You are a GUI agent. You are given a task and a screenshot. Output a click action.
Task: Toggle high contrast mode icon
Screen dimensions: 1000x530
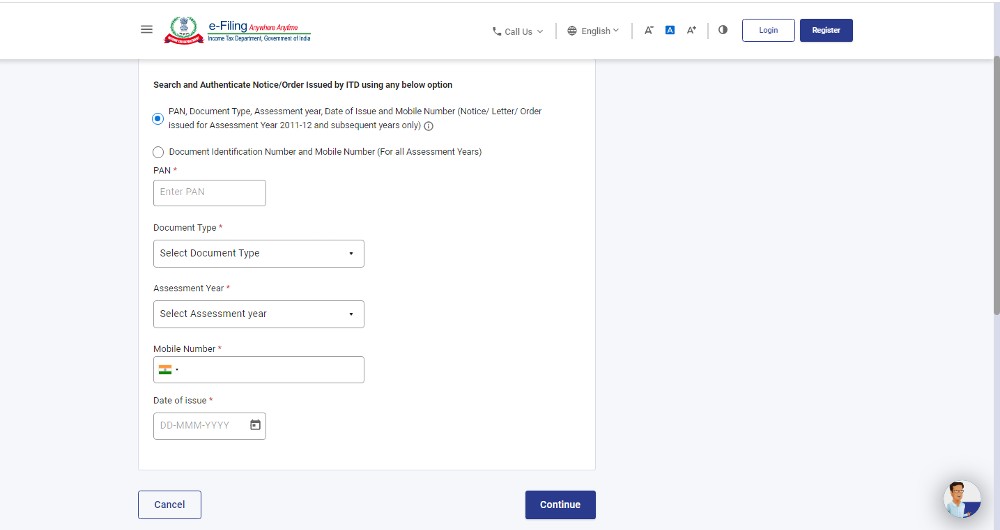click(723, 30)
